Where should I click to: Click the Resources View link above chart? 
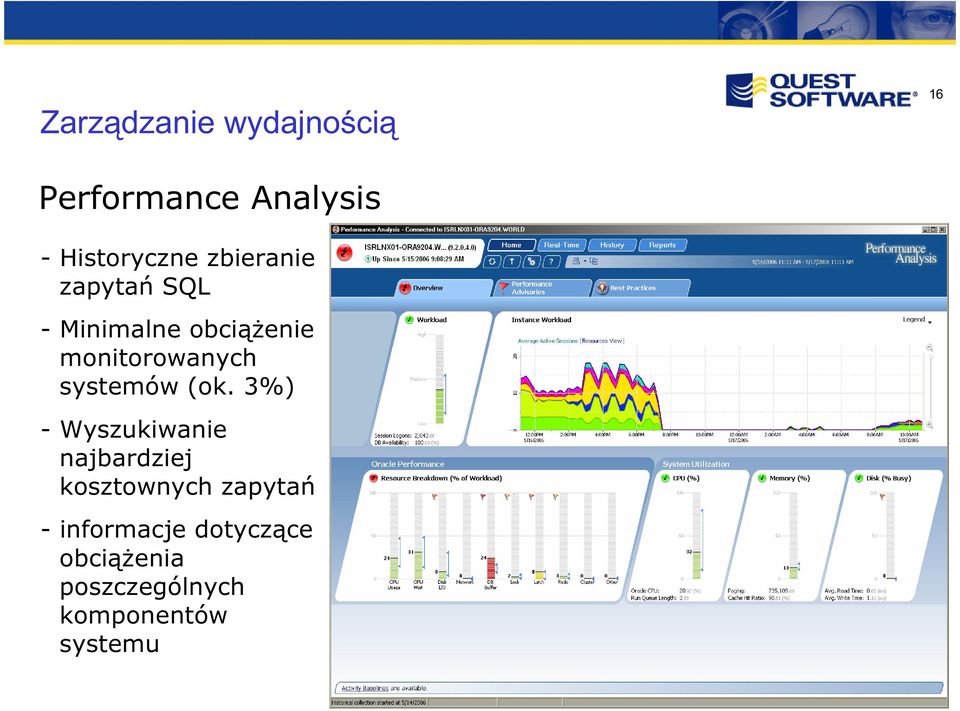coord(602,340)
